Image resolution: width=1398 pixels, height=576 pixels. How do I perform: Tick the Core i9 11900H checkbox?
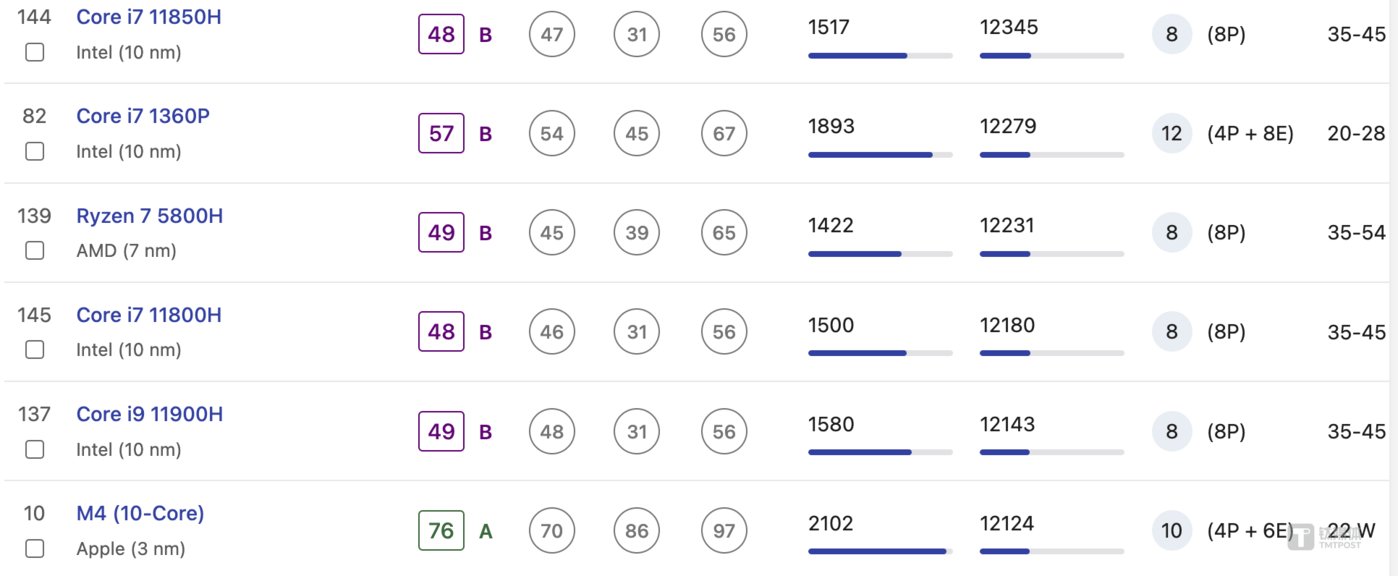(x=35, y=449)
